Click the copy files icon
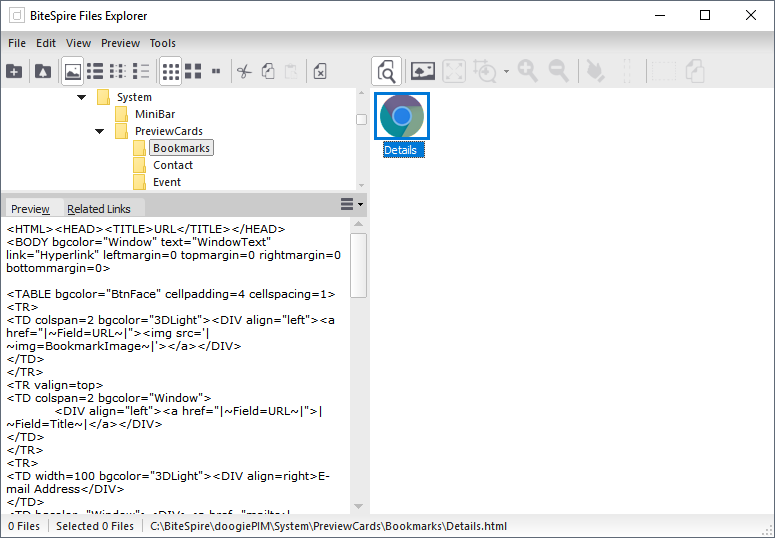Screen dimensions: 775x538 click(x=268, y=72)
